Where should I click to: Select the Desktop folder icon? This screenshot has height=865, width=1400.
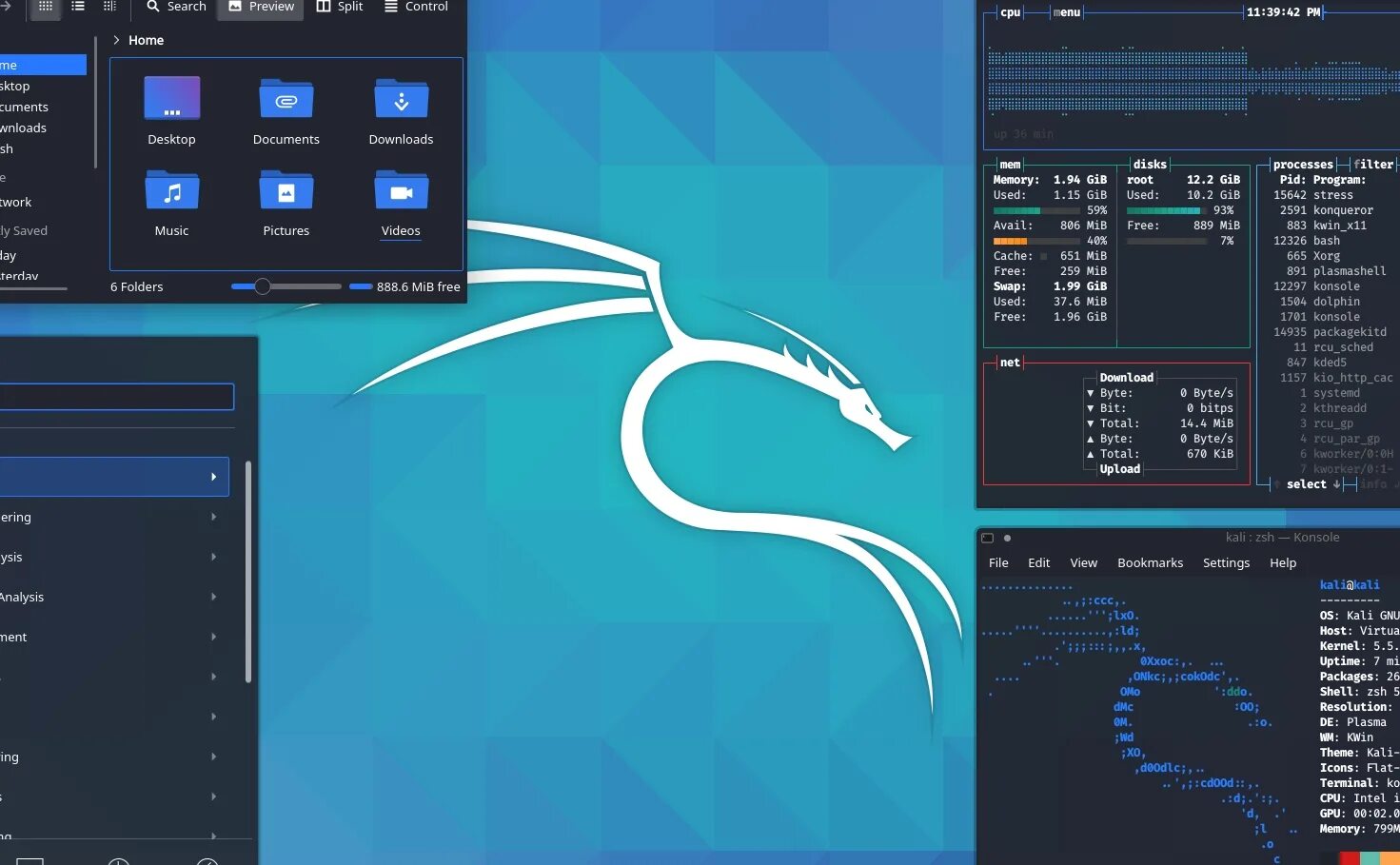172,98
